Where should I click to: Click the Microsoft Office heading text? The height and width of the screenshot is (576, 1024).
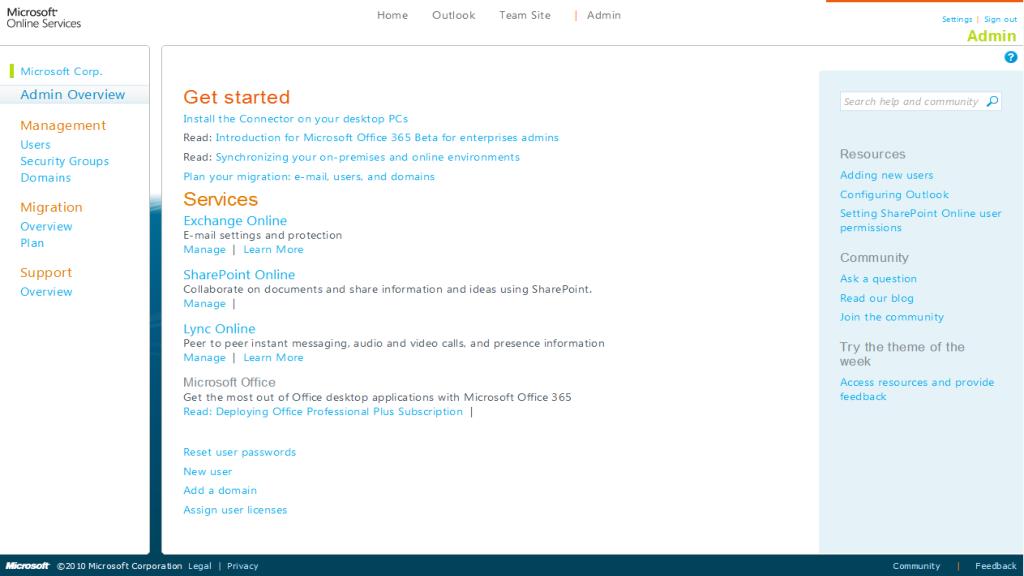pyautogui.click(x=229, y=383)
